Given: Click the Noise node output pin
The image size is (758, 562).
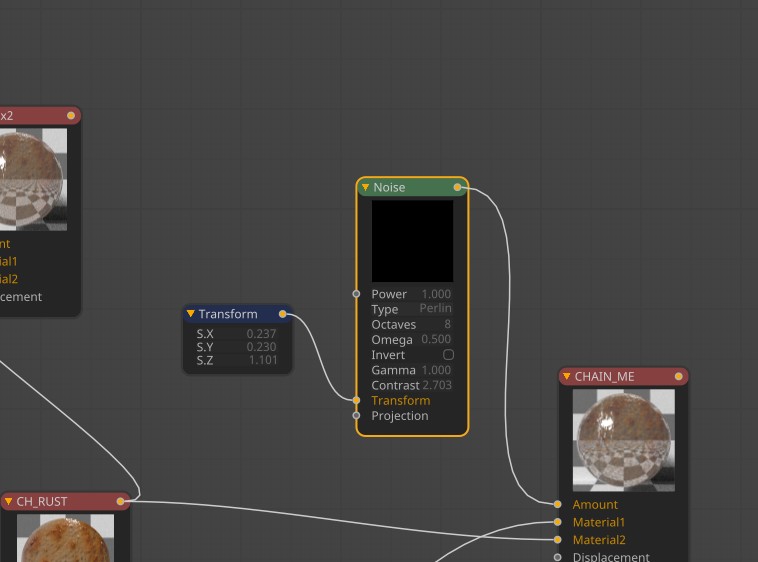Looking at the screenshot, I should tap(457, 187).
